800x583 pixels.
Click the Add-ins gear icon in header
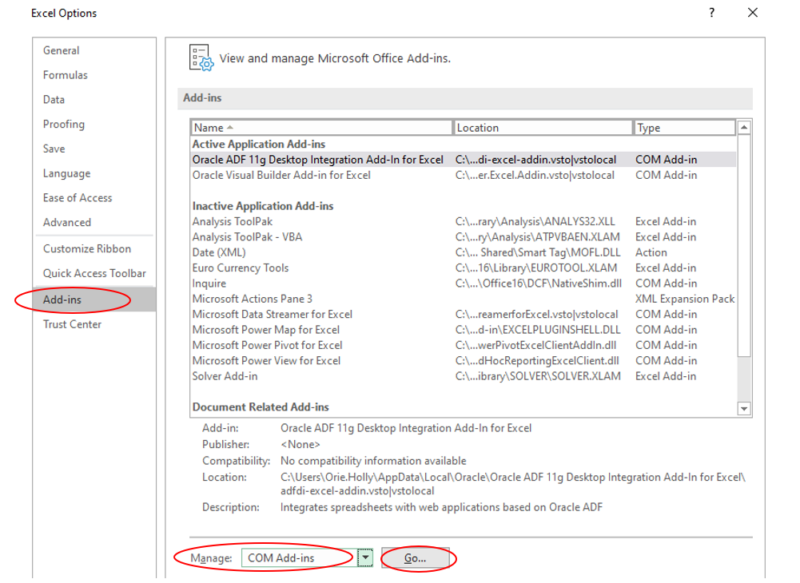point(201,58)
